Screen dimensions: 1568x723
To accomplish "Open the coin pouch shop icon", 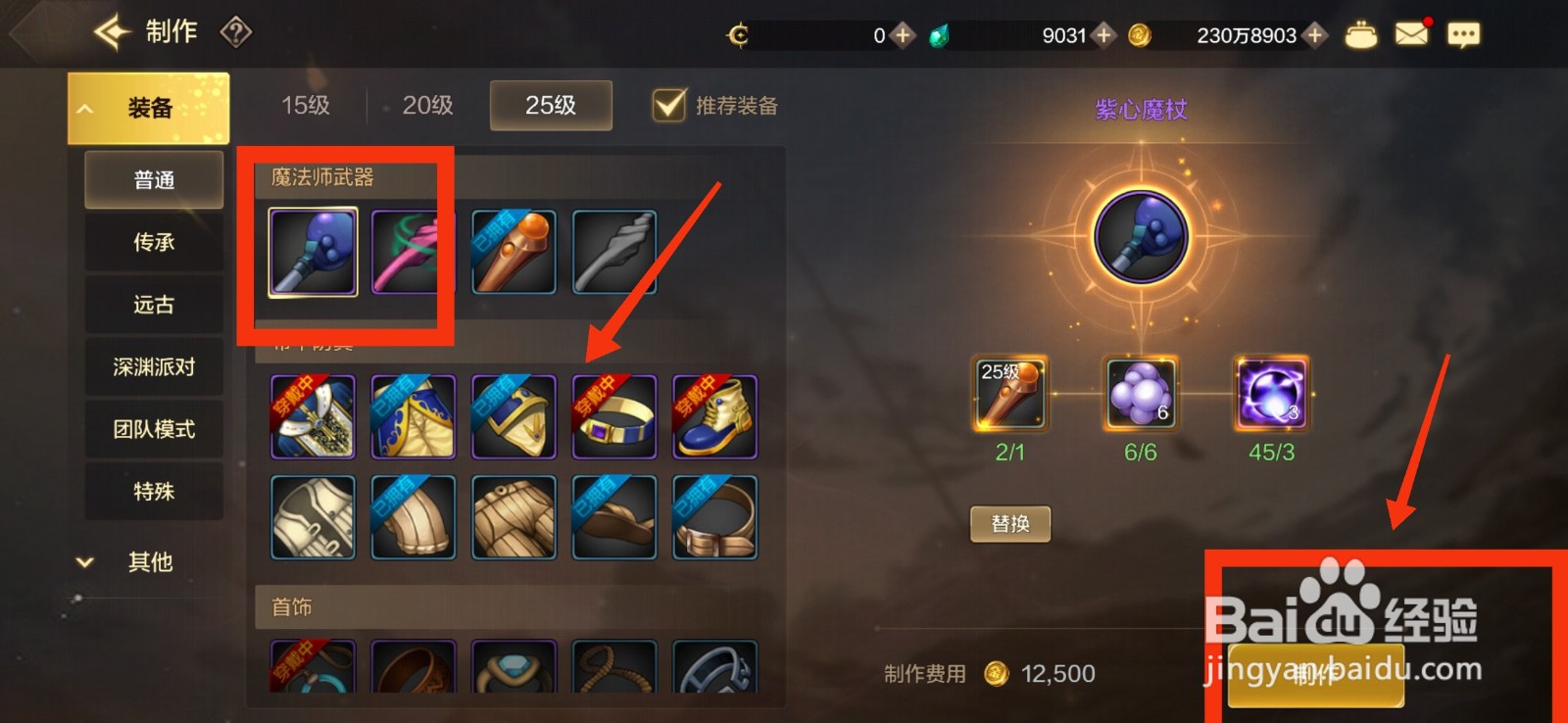I will click(x=1360, y=35).
